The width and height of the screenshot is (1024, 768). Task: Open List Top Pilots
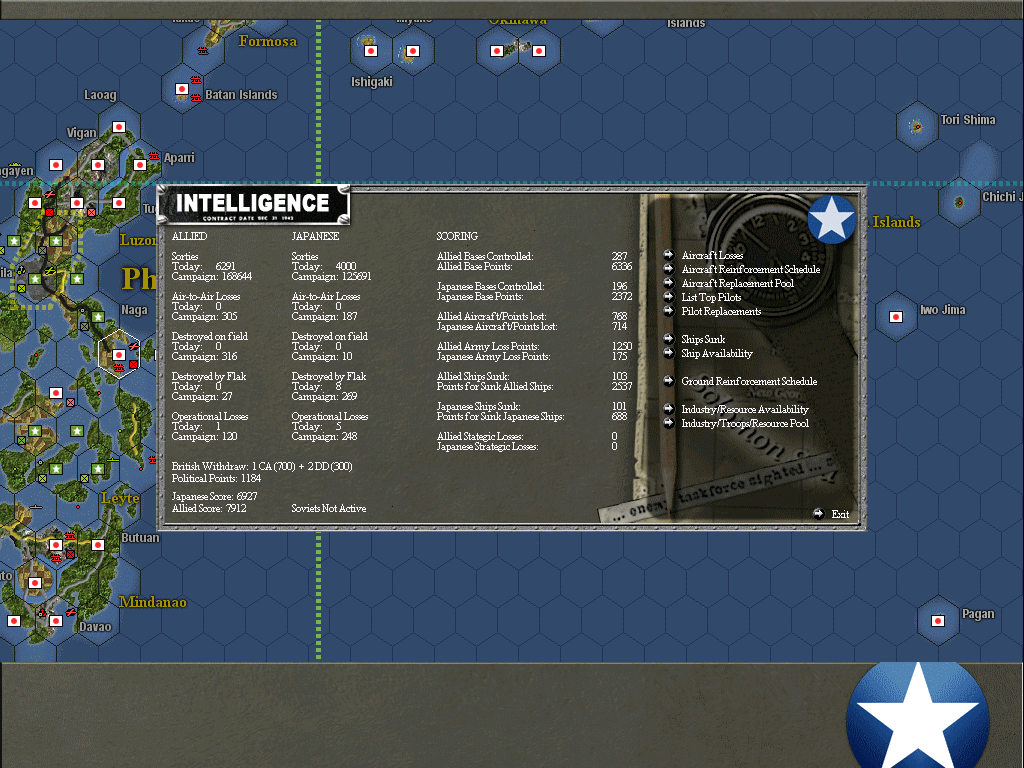pos(711,297)
